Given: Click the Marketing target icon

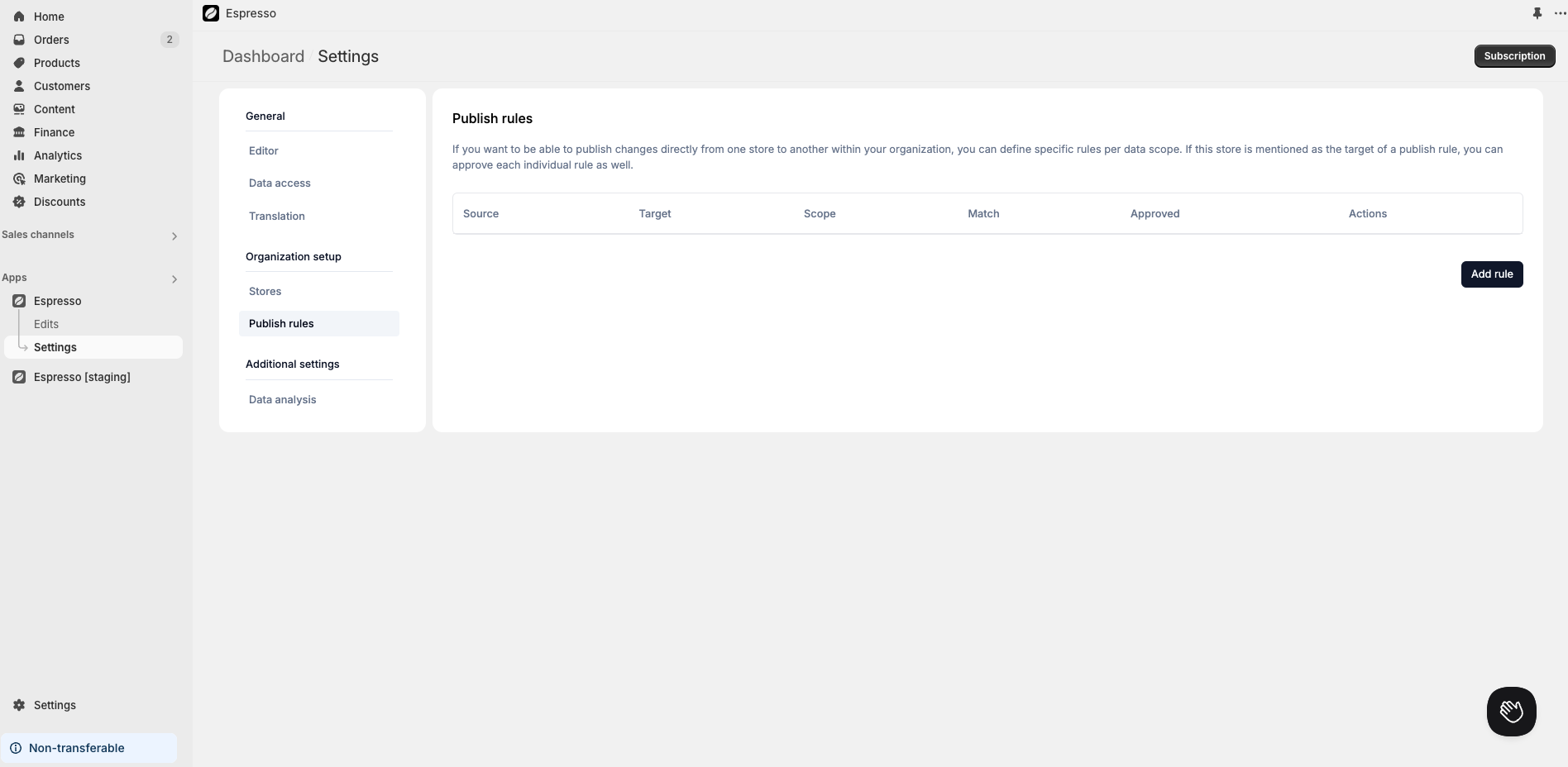Looking at the screenshot, I should pos(19,179).
